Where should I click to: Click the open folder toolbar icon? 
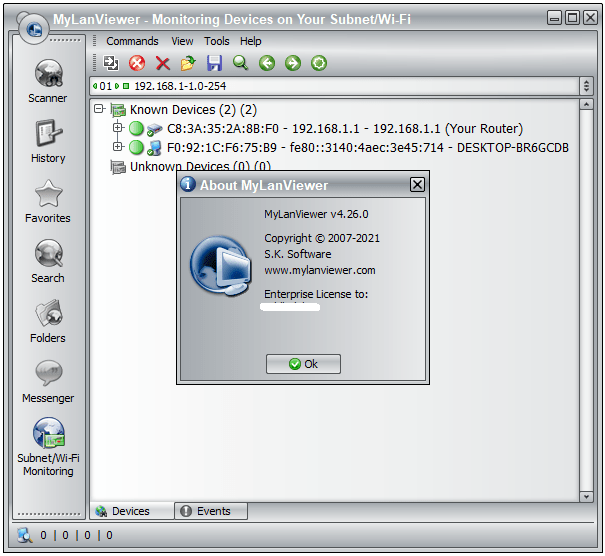(x=188, y=63)
